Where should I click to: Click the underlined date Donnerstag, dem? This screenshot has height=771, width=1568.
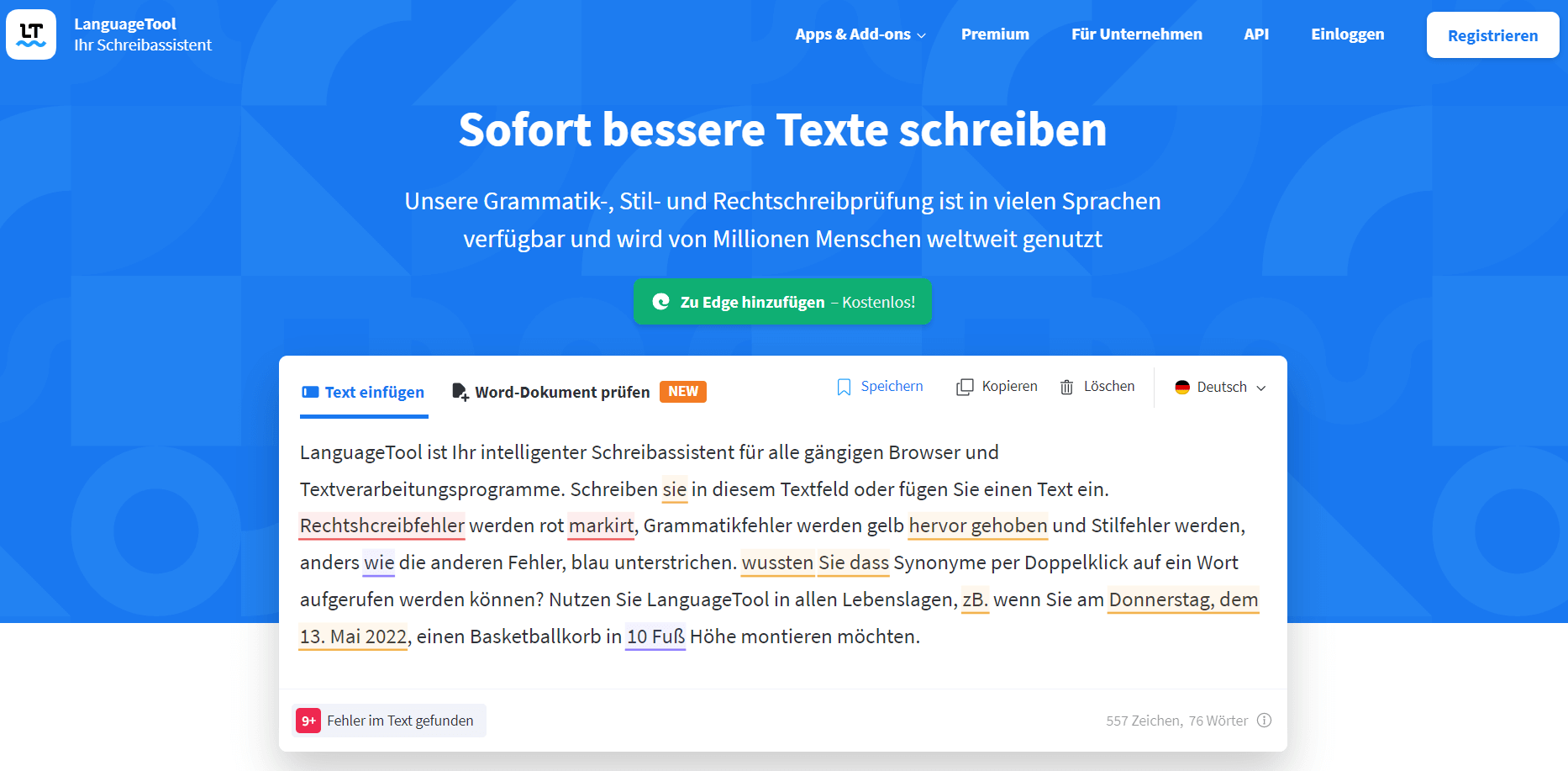point(1183,599)
